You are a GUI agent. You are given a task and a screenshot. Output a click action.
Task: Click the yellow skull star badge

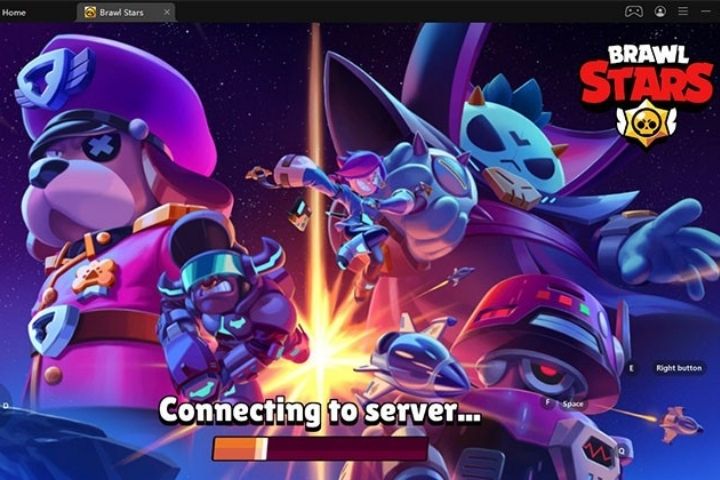(x=646, y=123)
